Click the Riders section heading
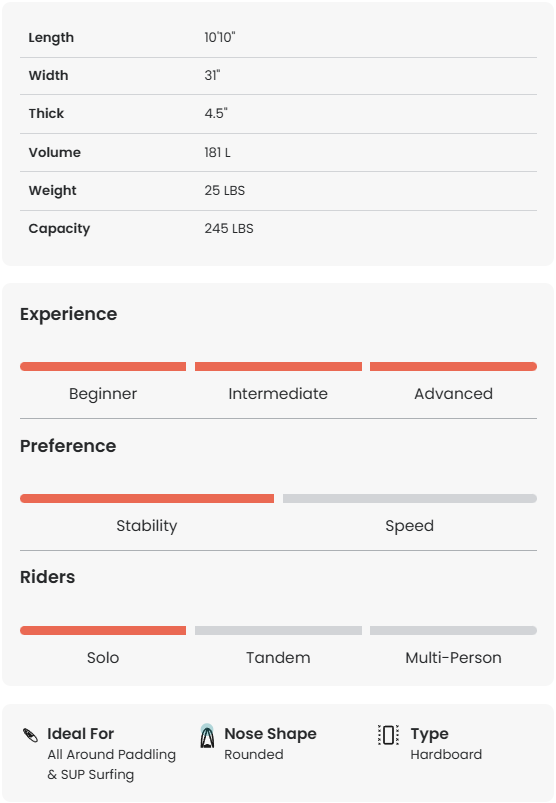 [48, 577]
